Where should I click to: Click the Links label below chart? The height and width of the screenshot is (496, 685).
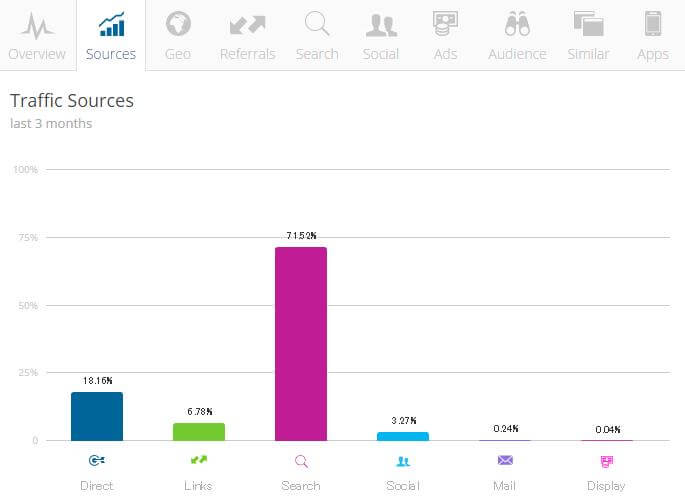(198, 486)
